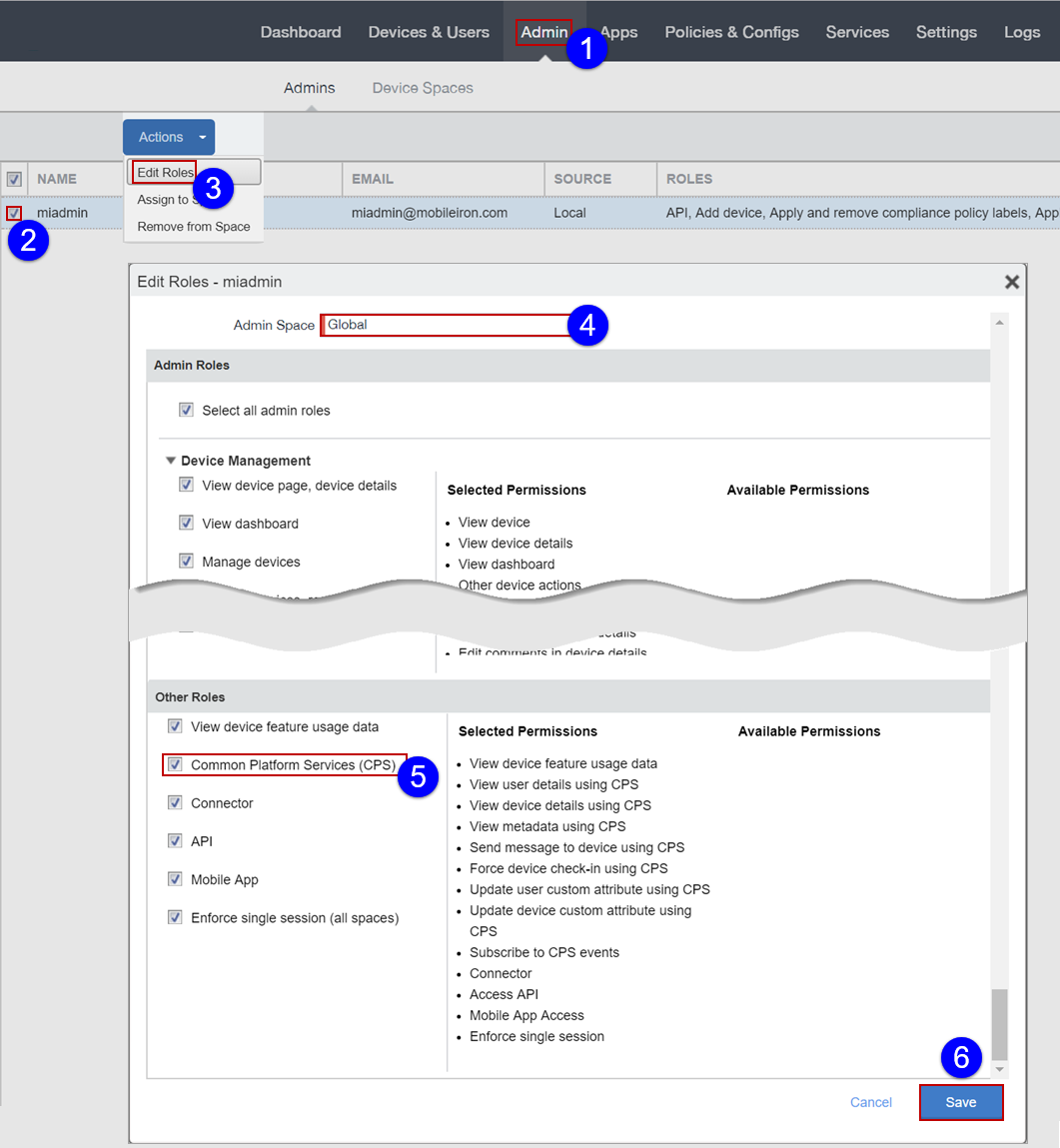1060x1148 pixels.
Task: Click the dialog scrollbar down arrow
Action: point(999,1069)
